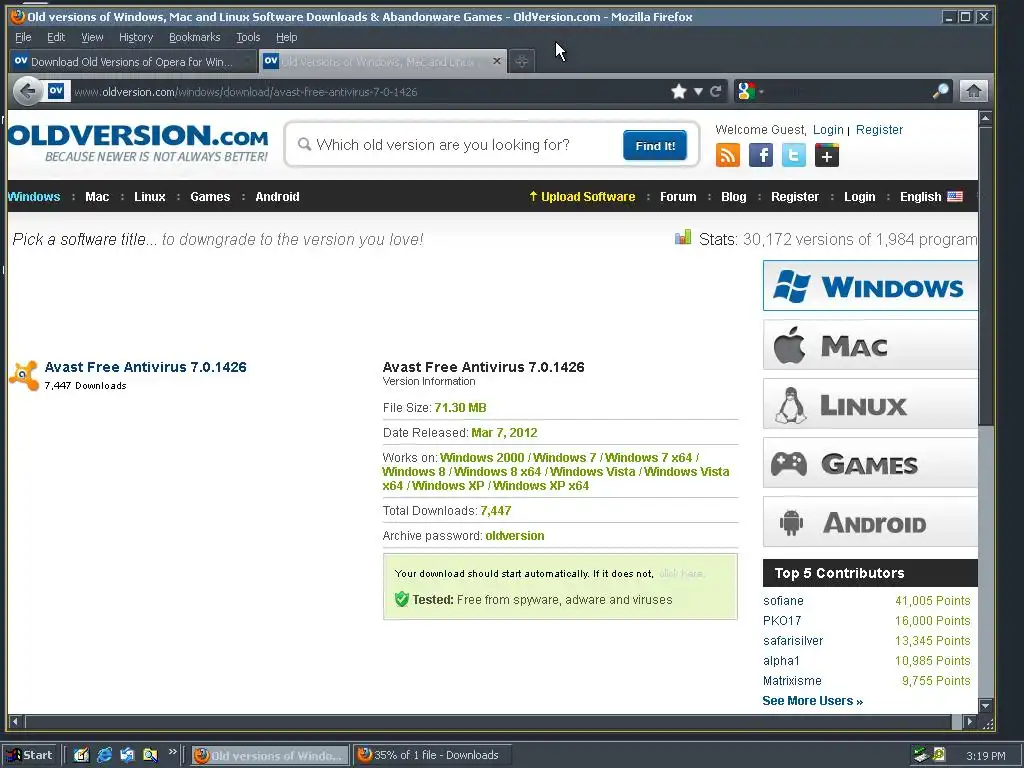Click the vertical scrollbar down arrow
1024x768 pixels.
tap(985, 706)
